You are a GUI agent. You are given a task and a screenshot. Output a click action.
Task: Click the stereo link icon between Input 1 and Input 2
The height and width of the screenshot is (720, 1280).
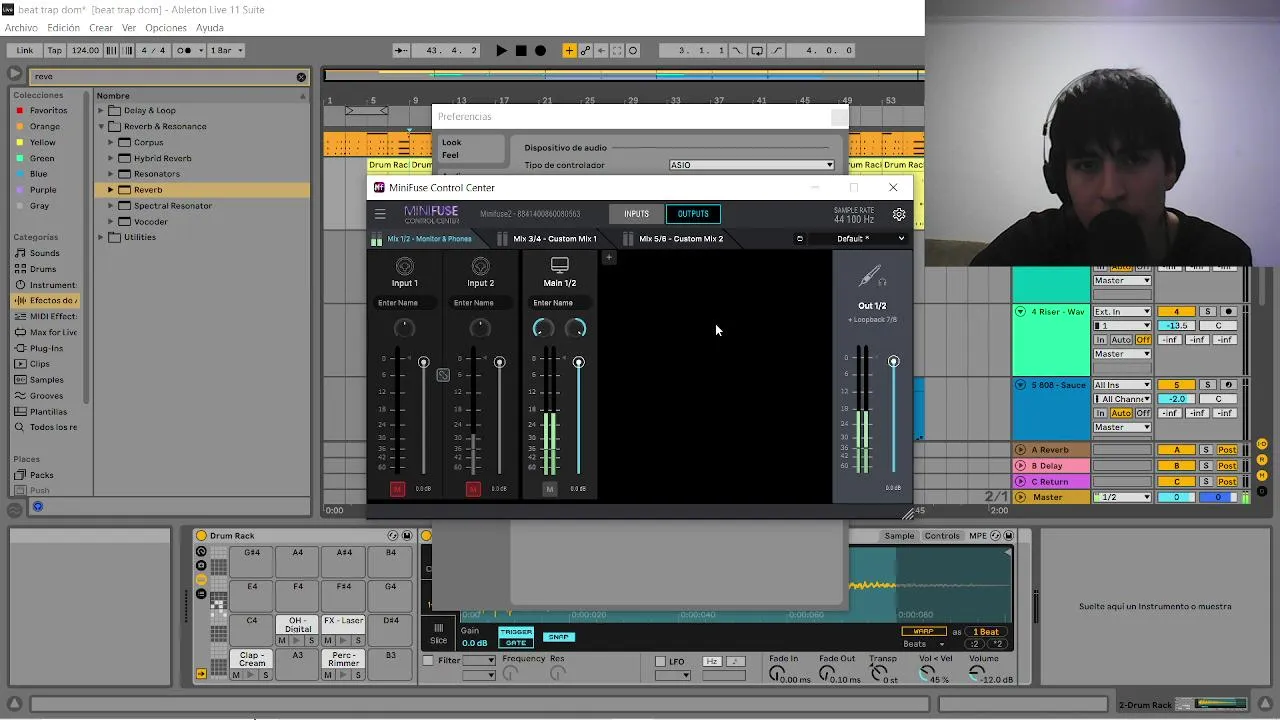(x=443, y=375)
